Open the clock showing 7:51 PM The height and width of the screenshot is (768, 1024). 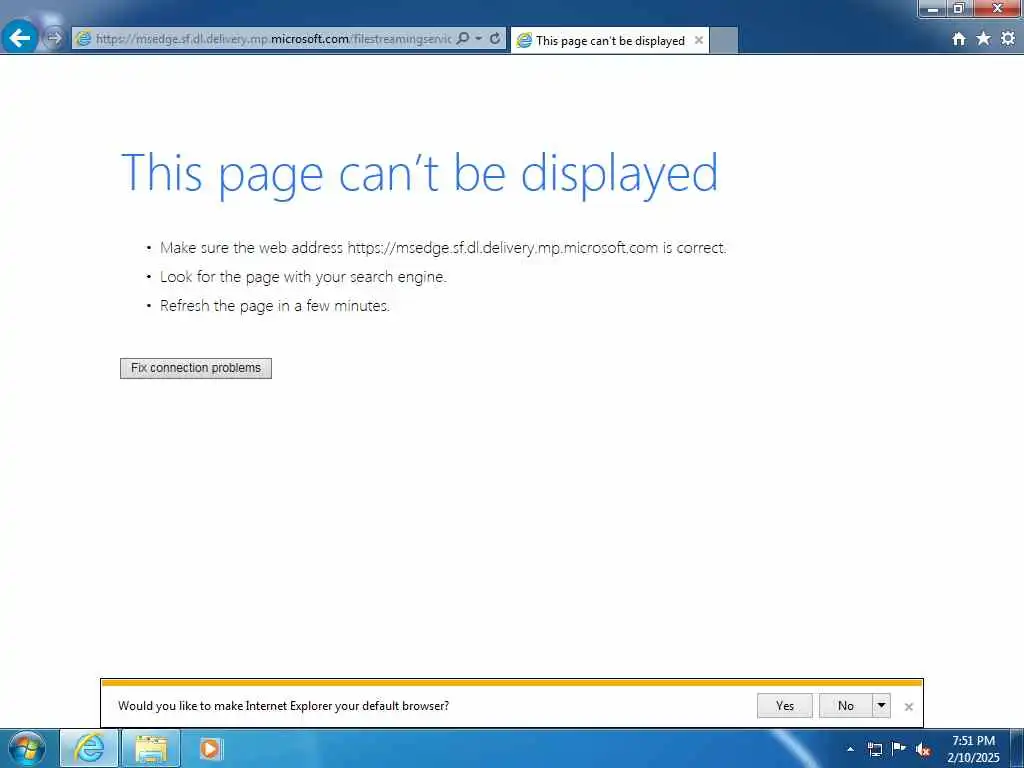pos(973,749)
